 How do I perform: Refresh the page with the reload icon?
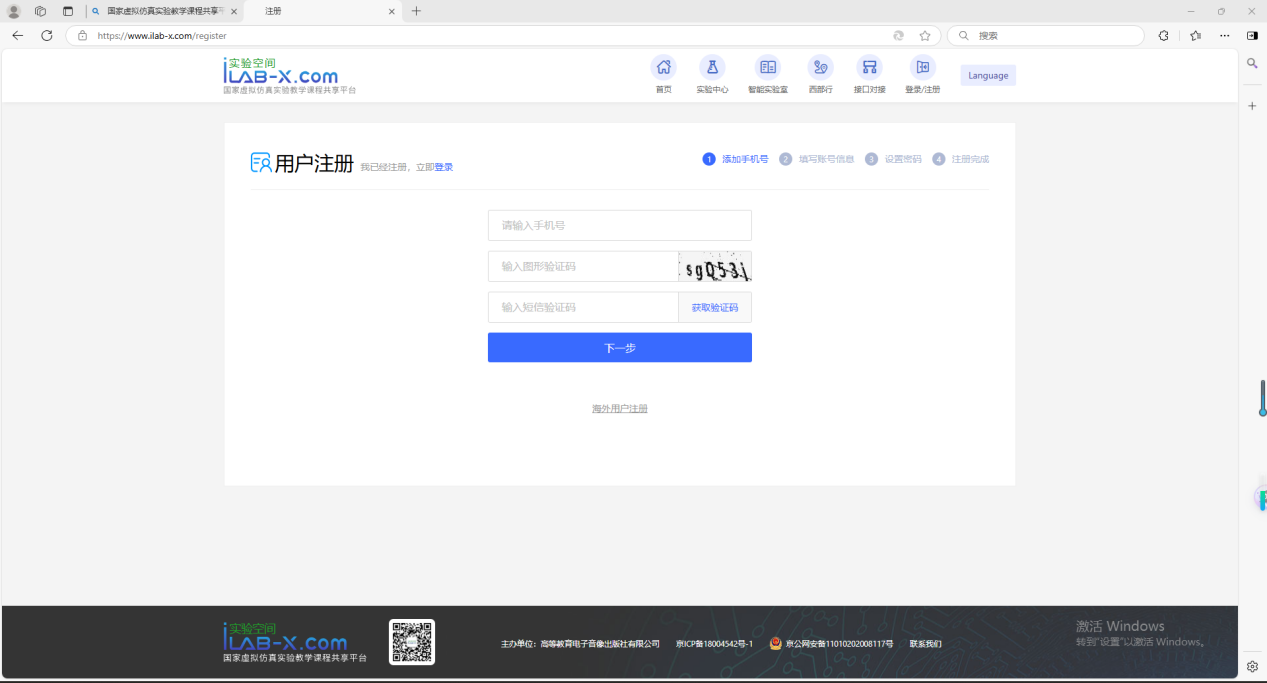coord(46,35)
